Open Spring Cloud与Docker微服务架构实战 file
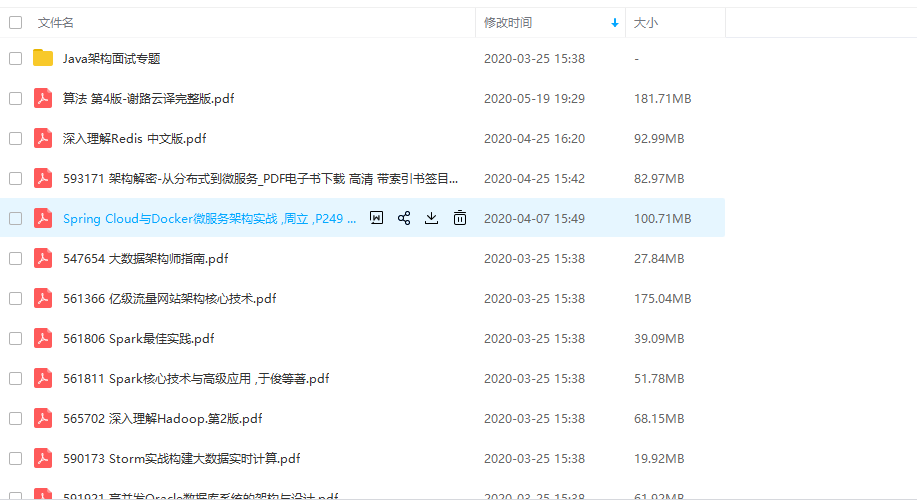 (x=209, y=219)
